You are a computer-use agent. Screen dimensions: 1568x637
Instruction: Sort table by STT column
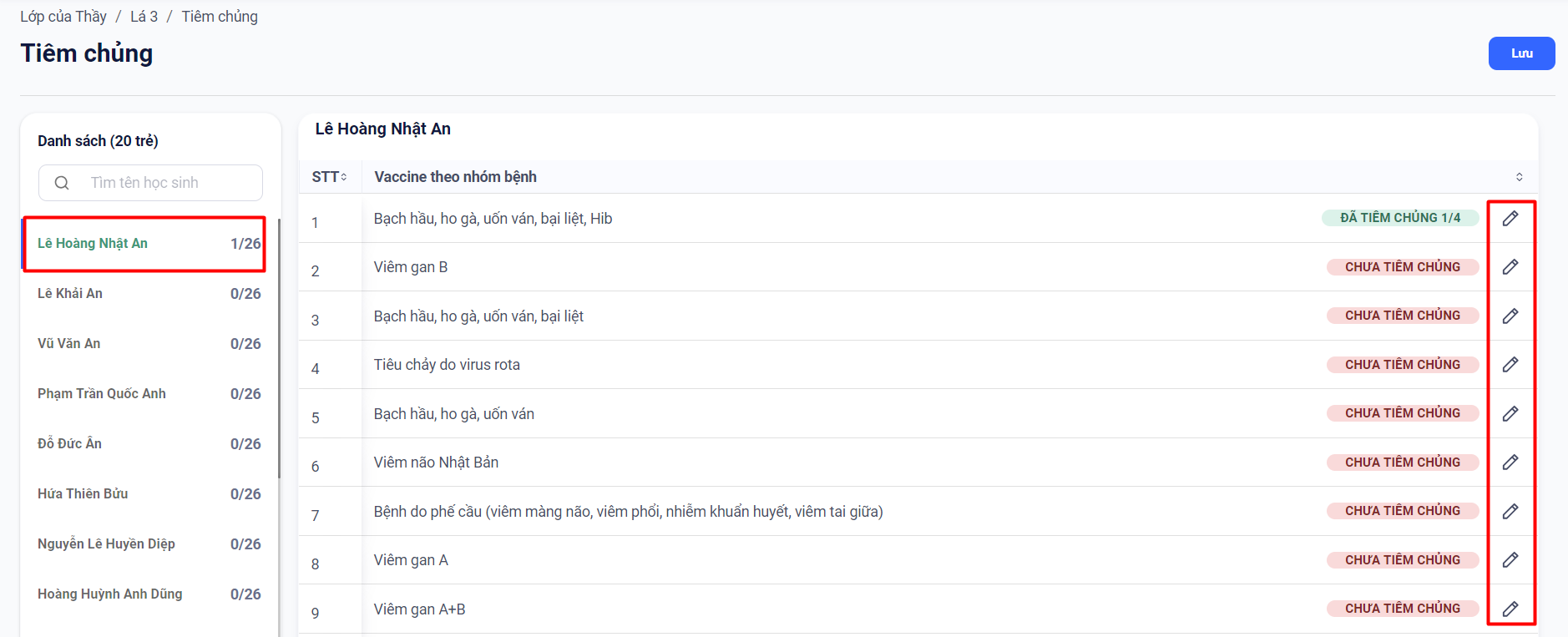[329, 177]
